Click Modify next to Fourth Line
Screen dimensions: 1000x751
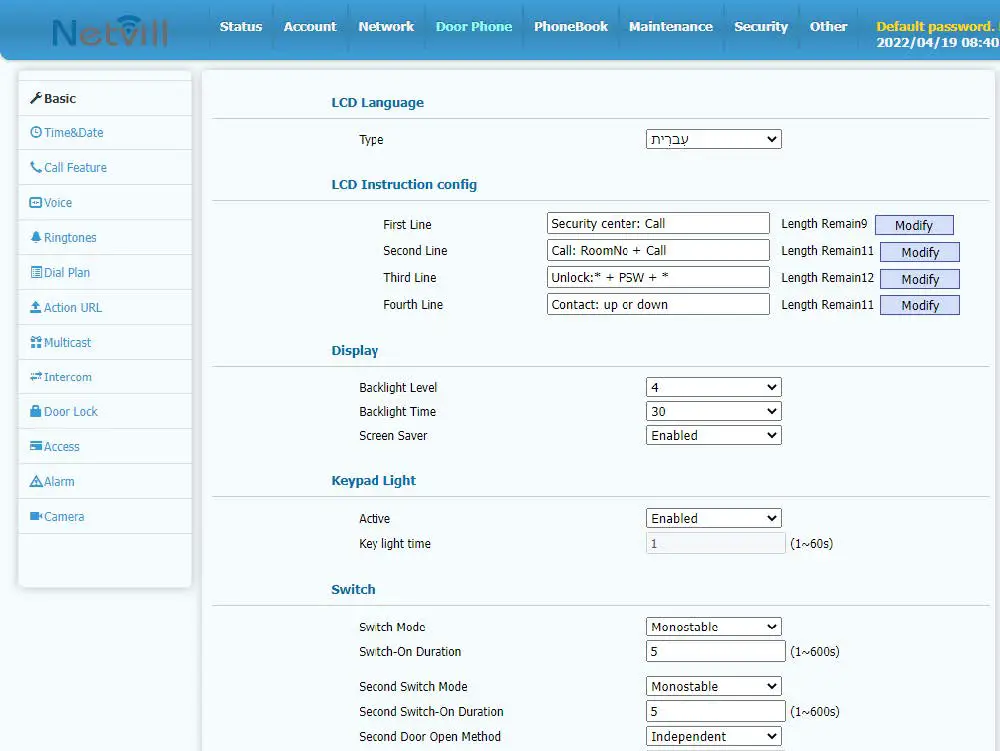pyautogui.click(x=919, y=306)
